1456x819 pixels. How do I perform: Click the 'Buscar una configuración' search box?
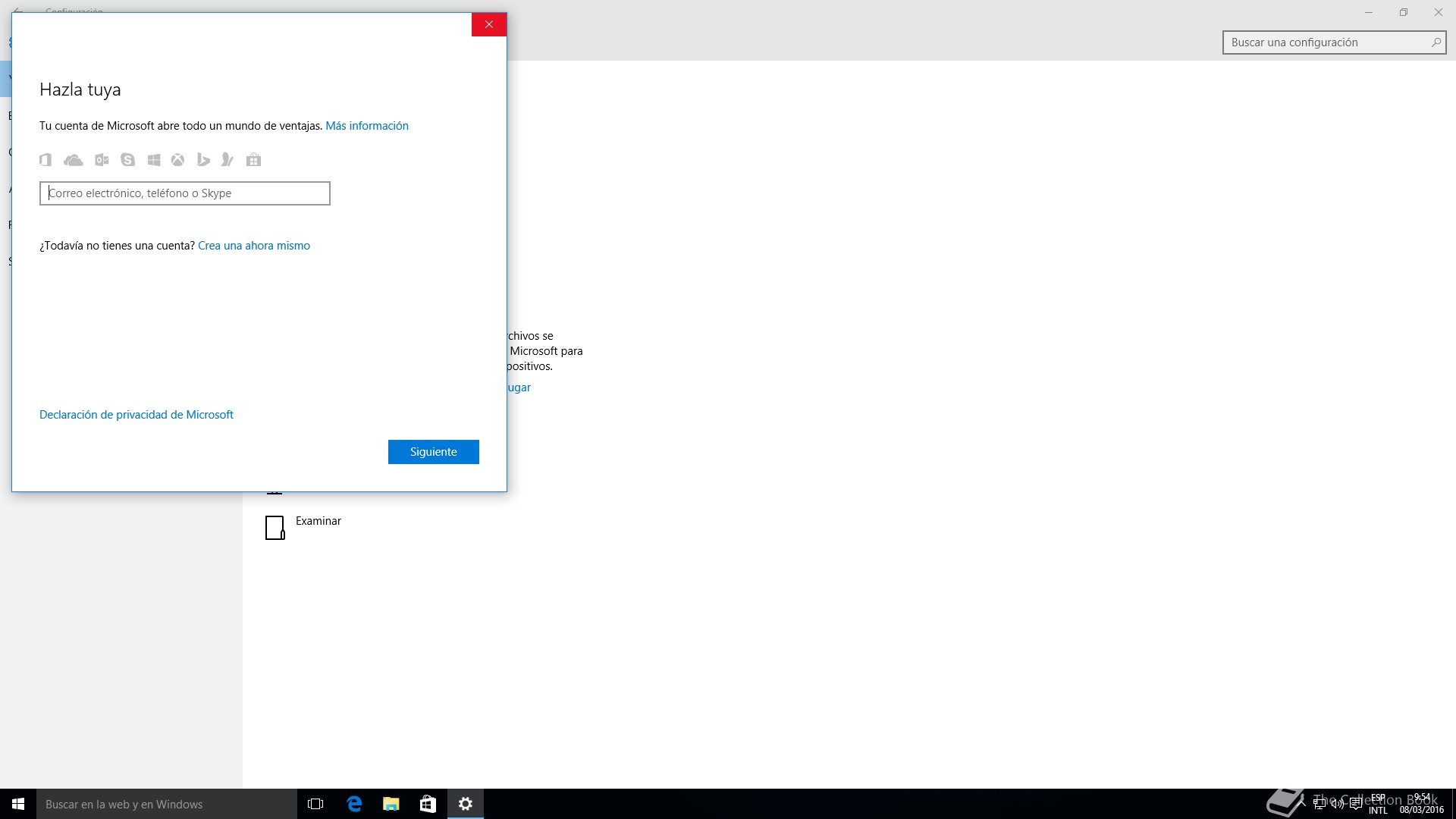click(x=1335, y=42)
